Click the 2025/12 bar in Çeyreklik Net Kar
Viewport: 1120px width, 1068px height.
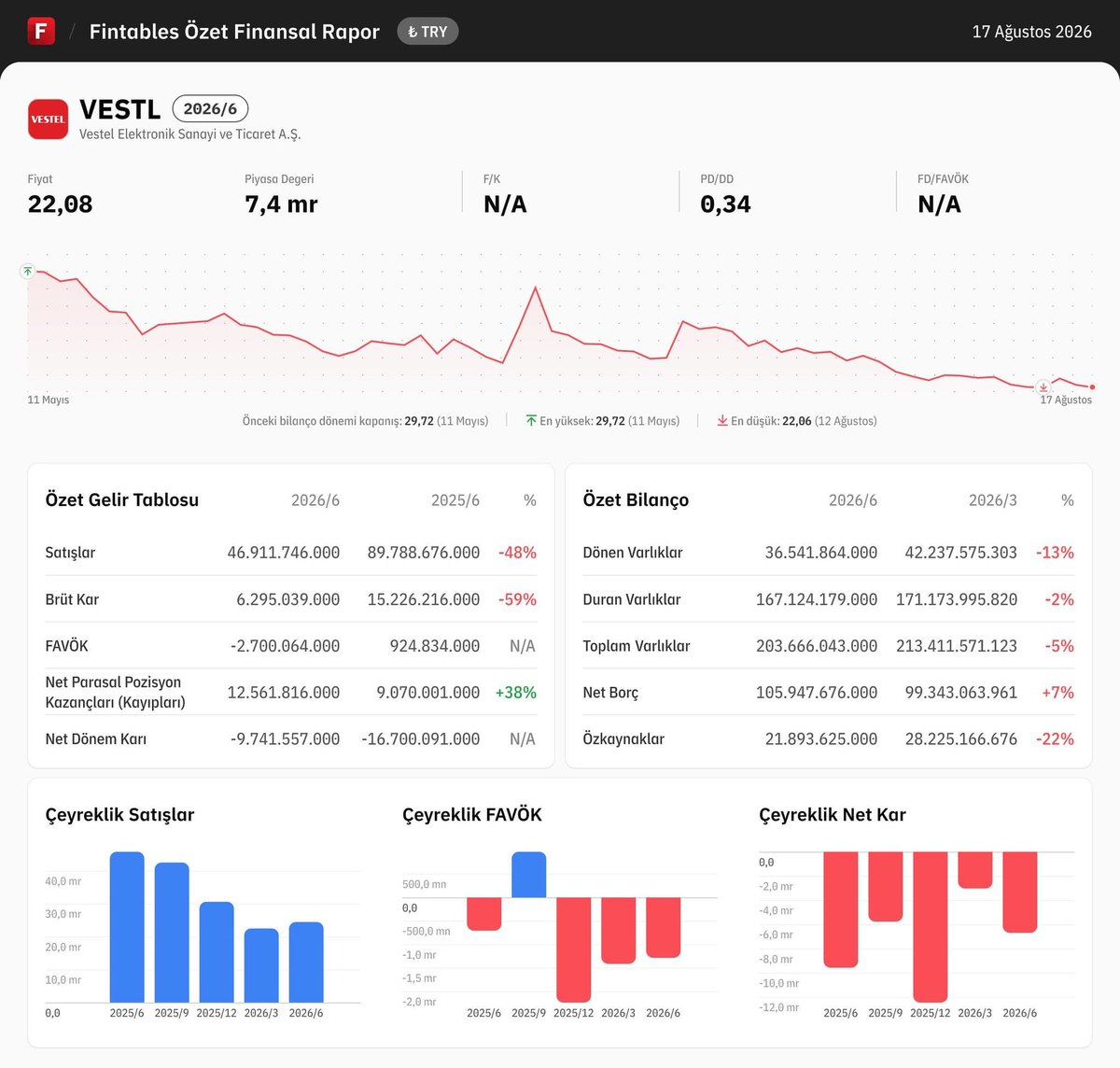(x=931, y=927)
